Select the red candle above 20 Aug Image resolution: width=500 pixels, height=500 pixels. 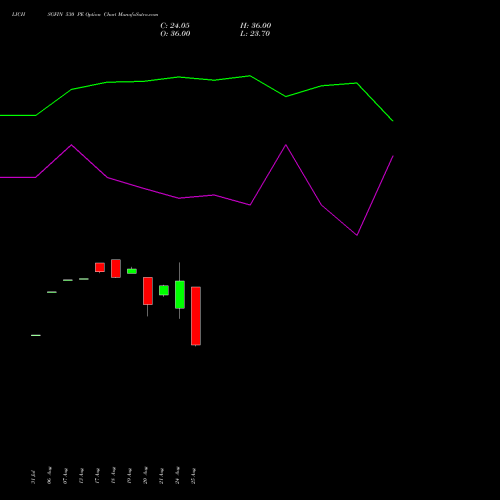(148, 291)
